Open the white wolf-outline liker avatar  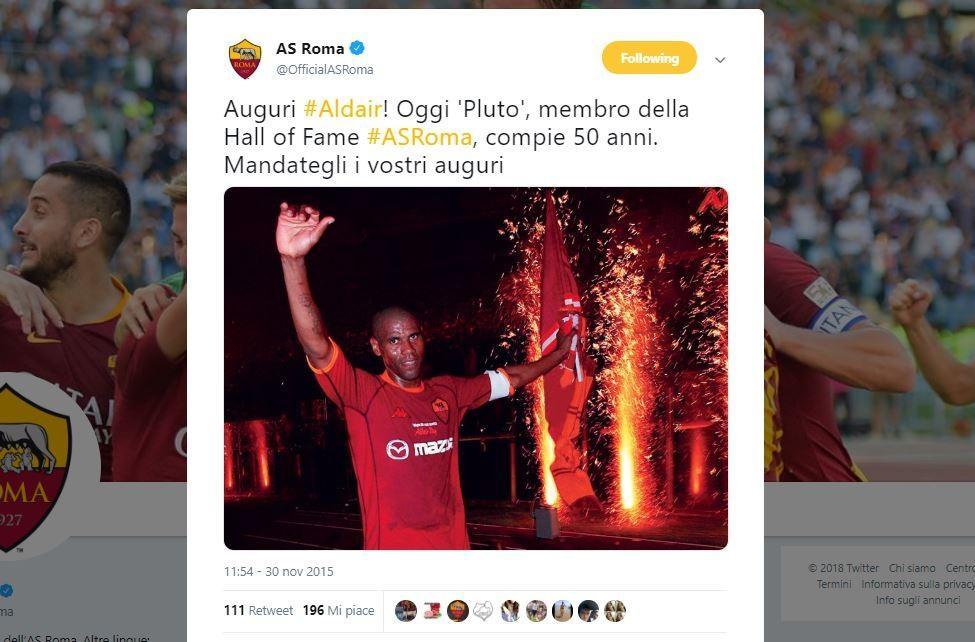pos(483,611)
